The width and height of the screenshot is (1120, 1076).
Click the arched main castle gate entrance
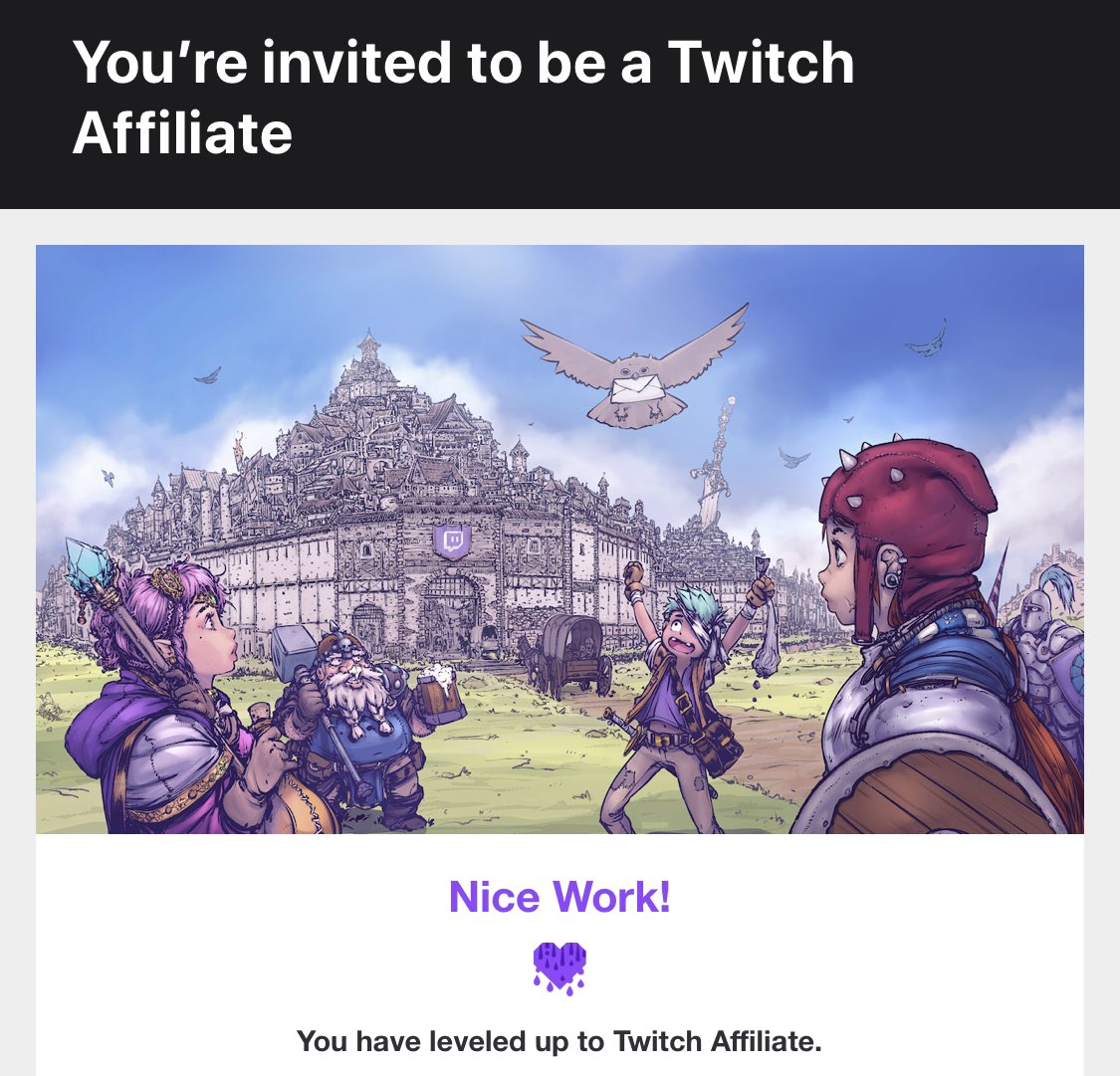click(451, 612)
